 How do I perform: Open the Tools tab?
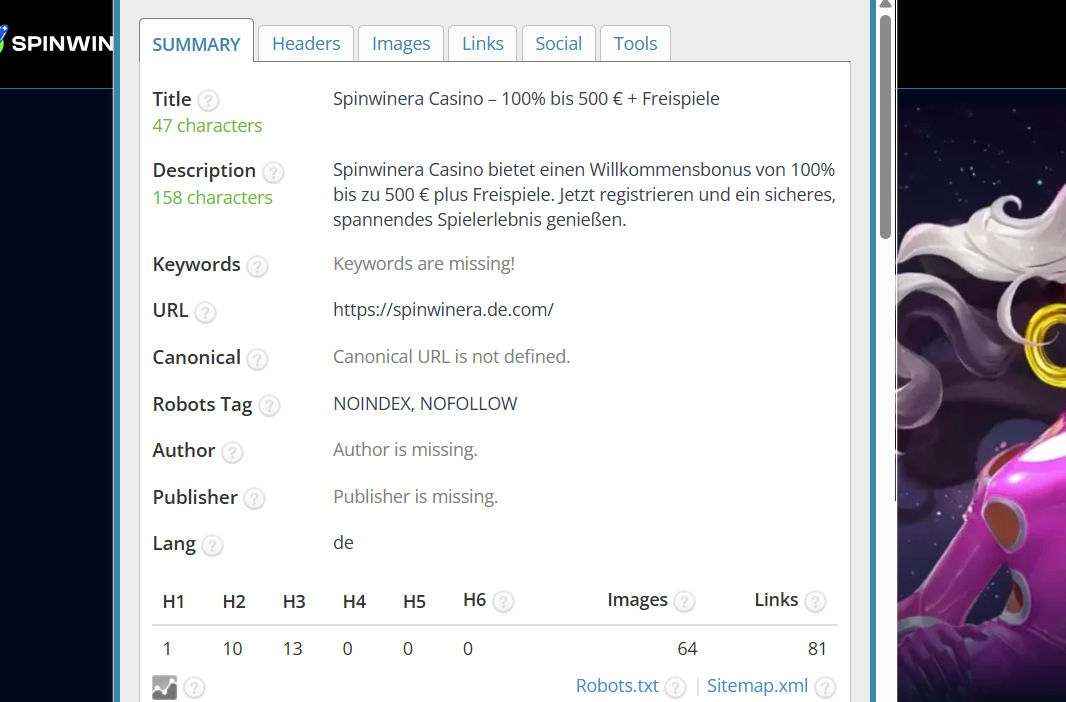(x=635, y=44)
